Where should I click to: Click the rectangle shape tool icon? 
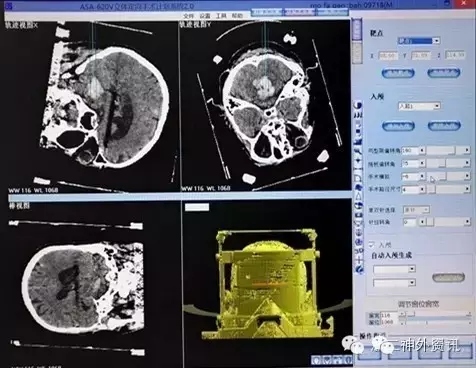(358, 178)
